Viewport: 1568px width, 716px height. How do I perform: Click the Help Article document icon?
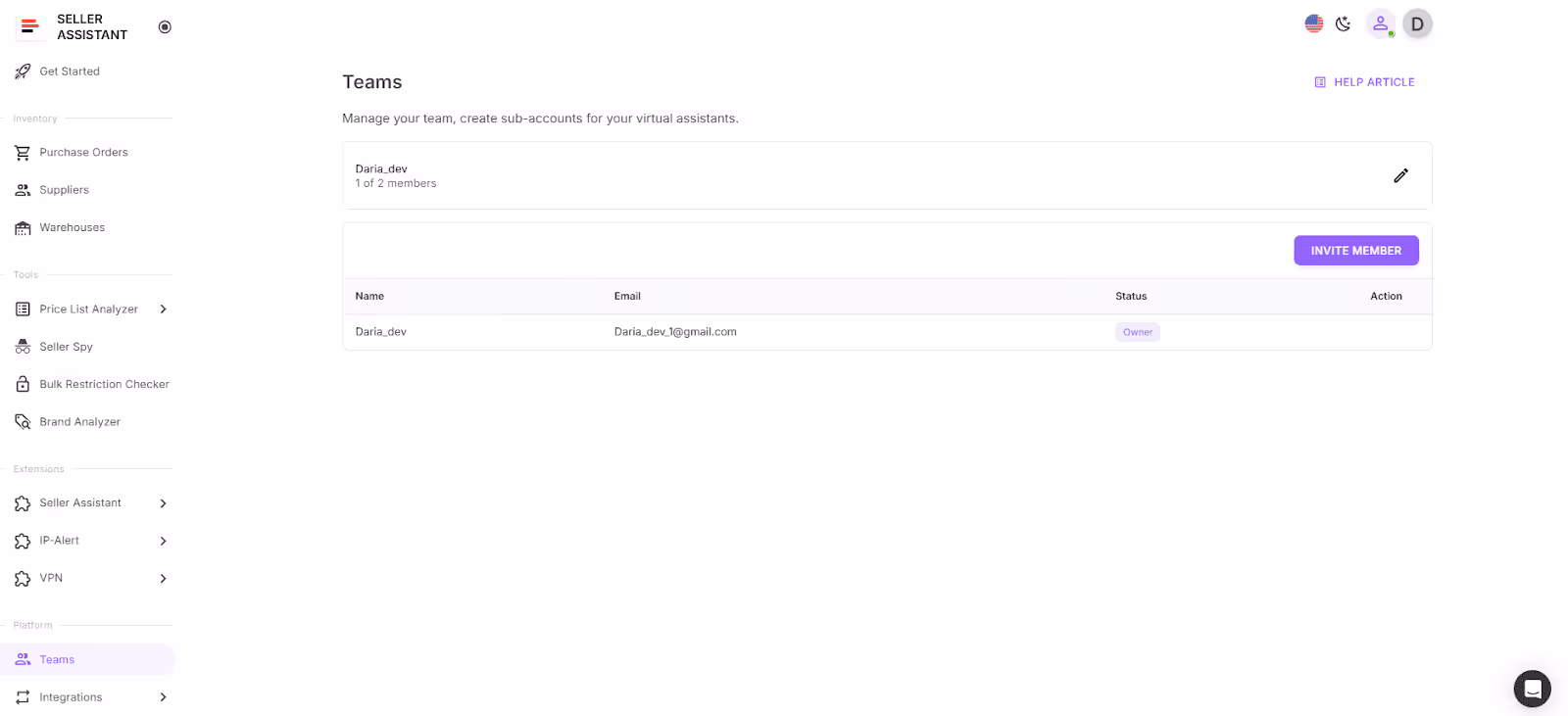(x=1320, y=82)
